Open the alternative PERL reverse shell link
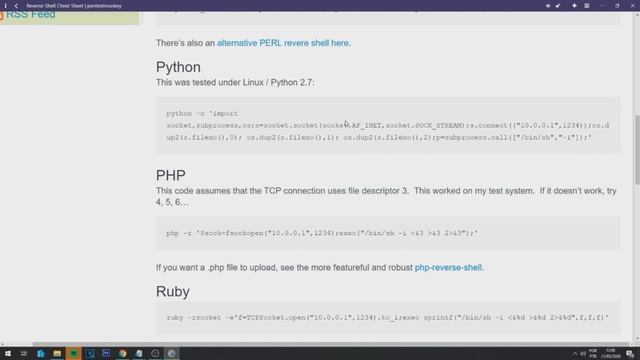Image resolution: width=640 pixels, height=360 pixels. tap(284, 43)
